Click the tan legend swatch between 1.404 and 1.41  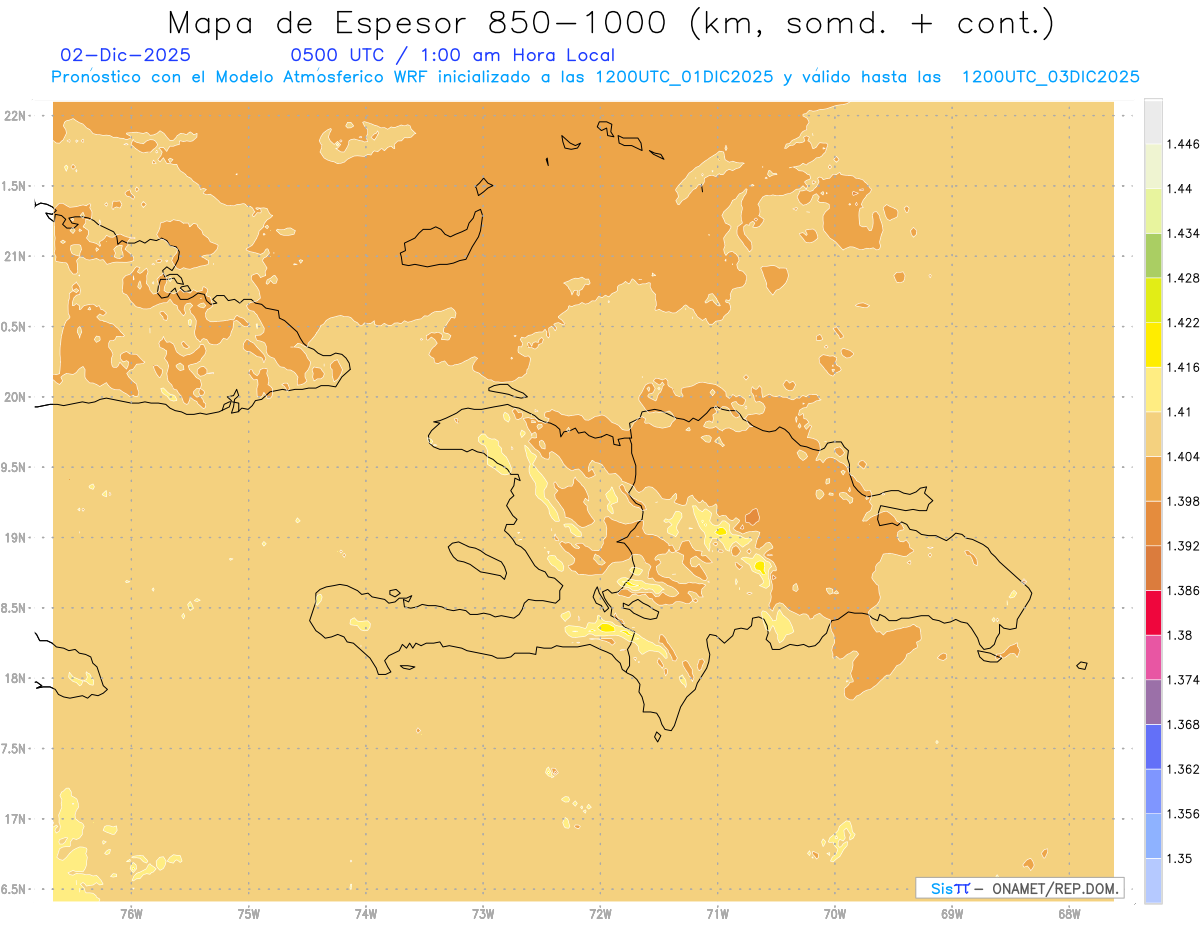click(x=1153, y=434)
